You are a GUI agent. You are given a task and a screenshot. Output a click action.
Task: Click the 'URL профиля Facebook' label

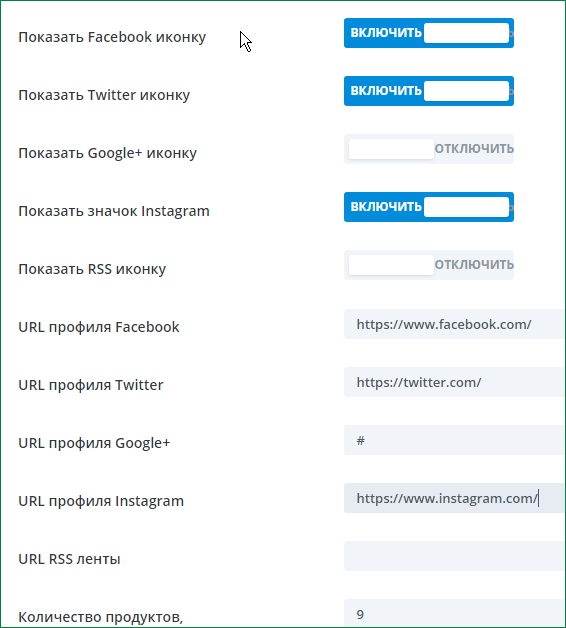99,327
